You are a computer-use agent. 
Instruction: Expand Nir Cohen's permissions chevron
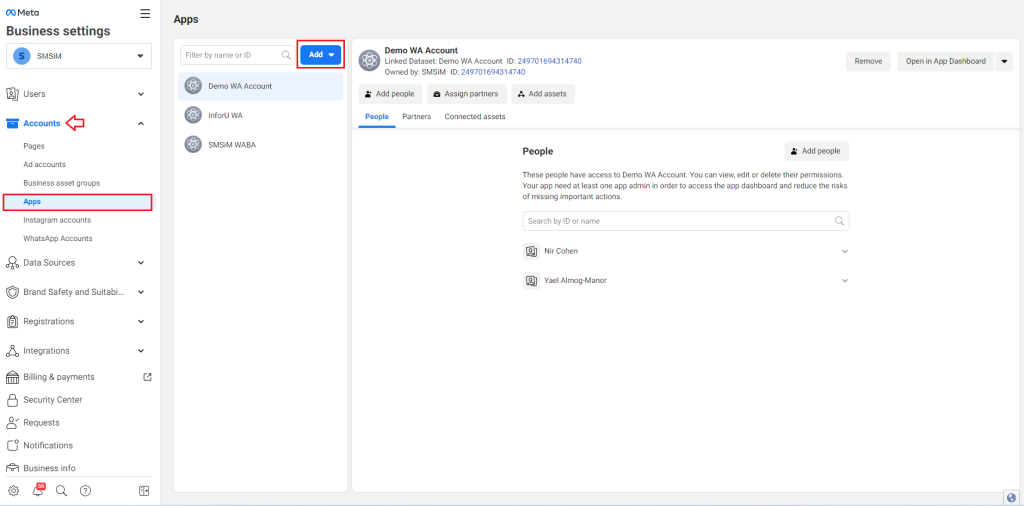(844, 251)
